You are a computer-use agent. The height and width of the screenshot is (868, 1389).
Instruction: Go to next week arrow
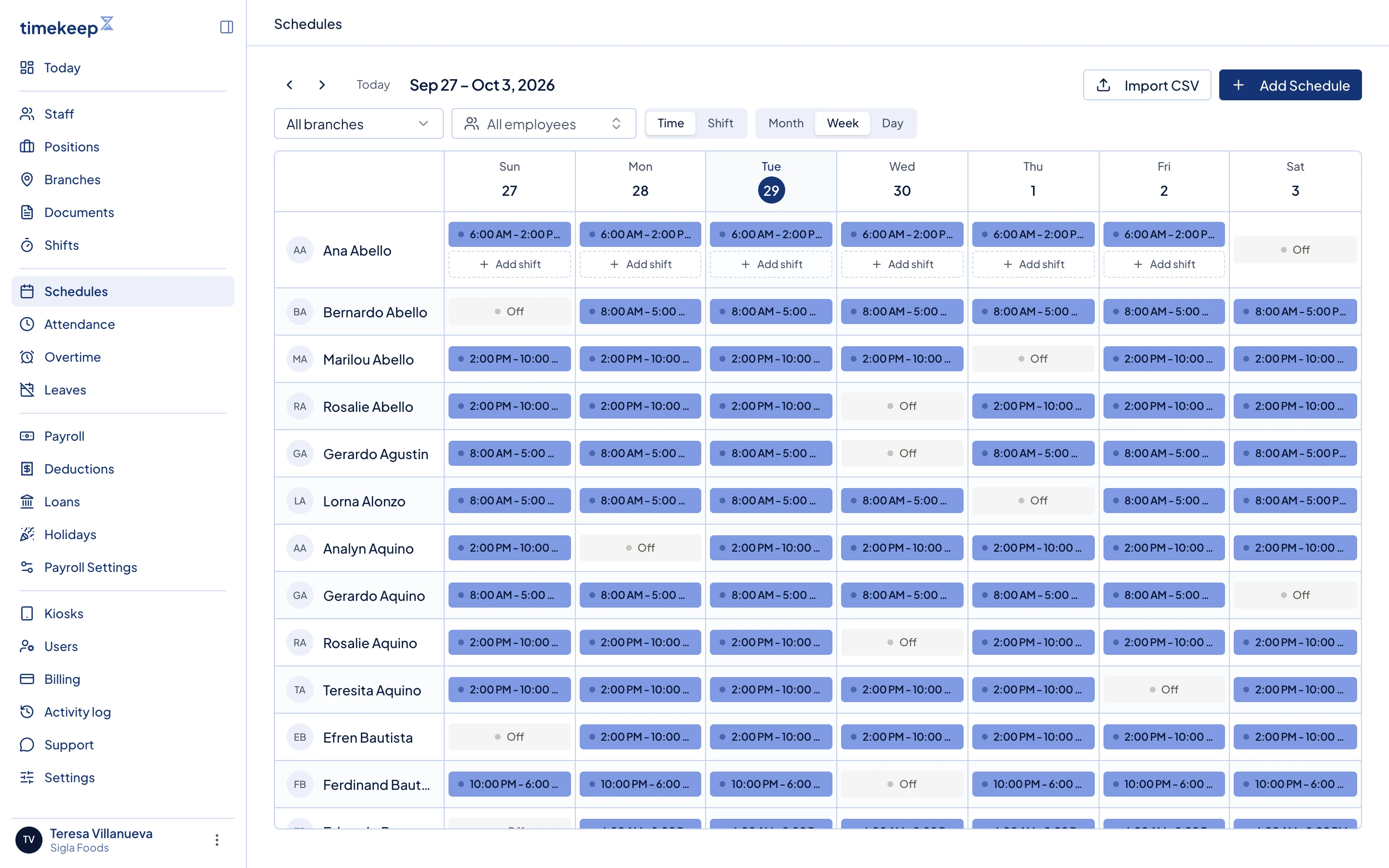322,85
